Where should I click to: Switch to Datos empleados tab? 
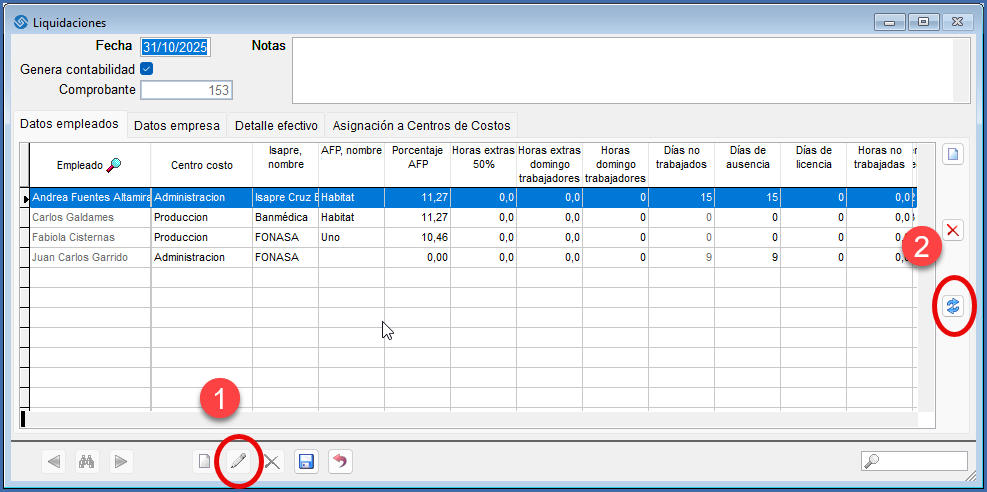(x=69, y=123)
